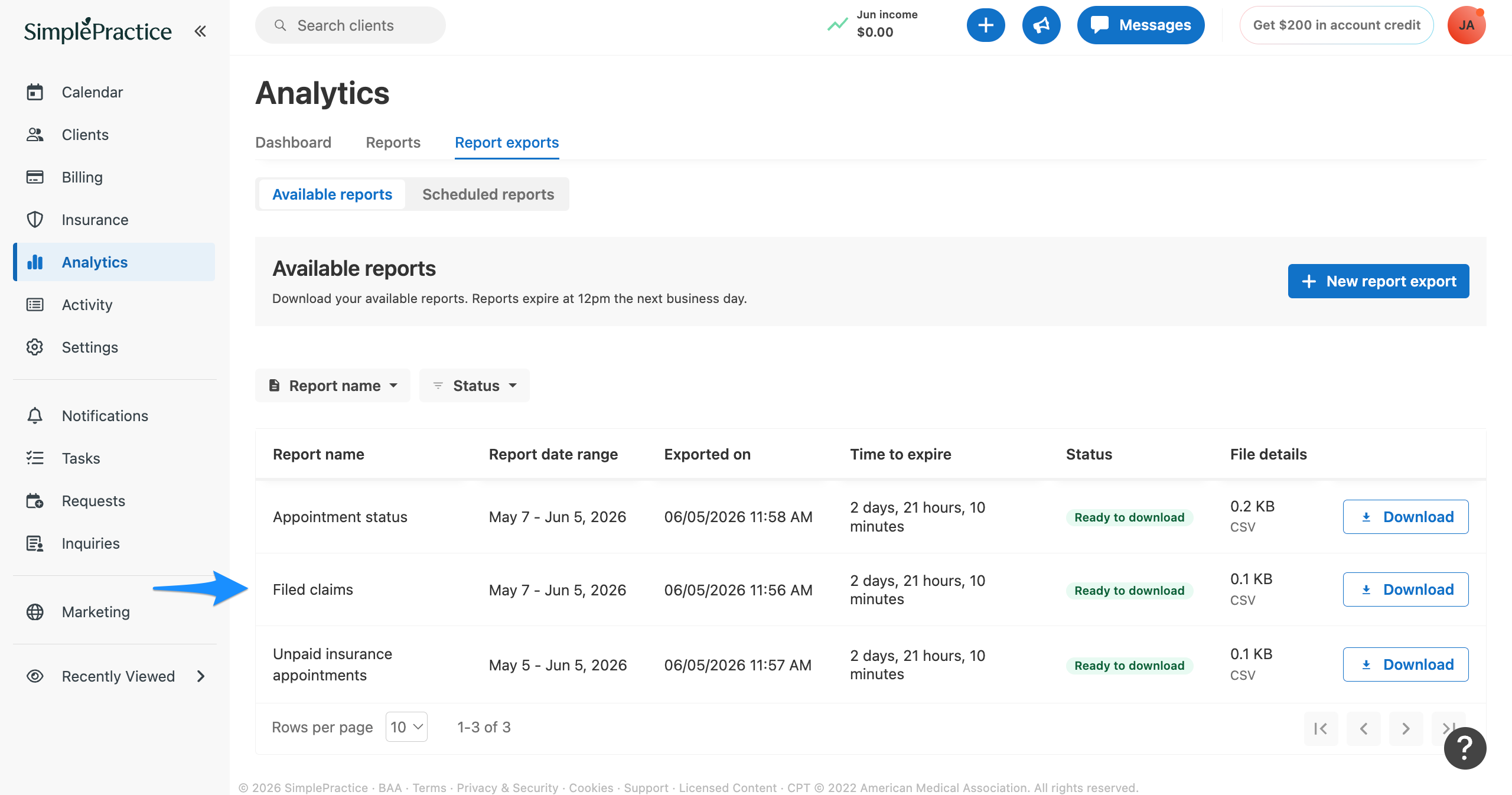Open the Activity page
The width and height of the screenshot is (1512, 795).
114,305
